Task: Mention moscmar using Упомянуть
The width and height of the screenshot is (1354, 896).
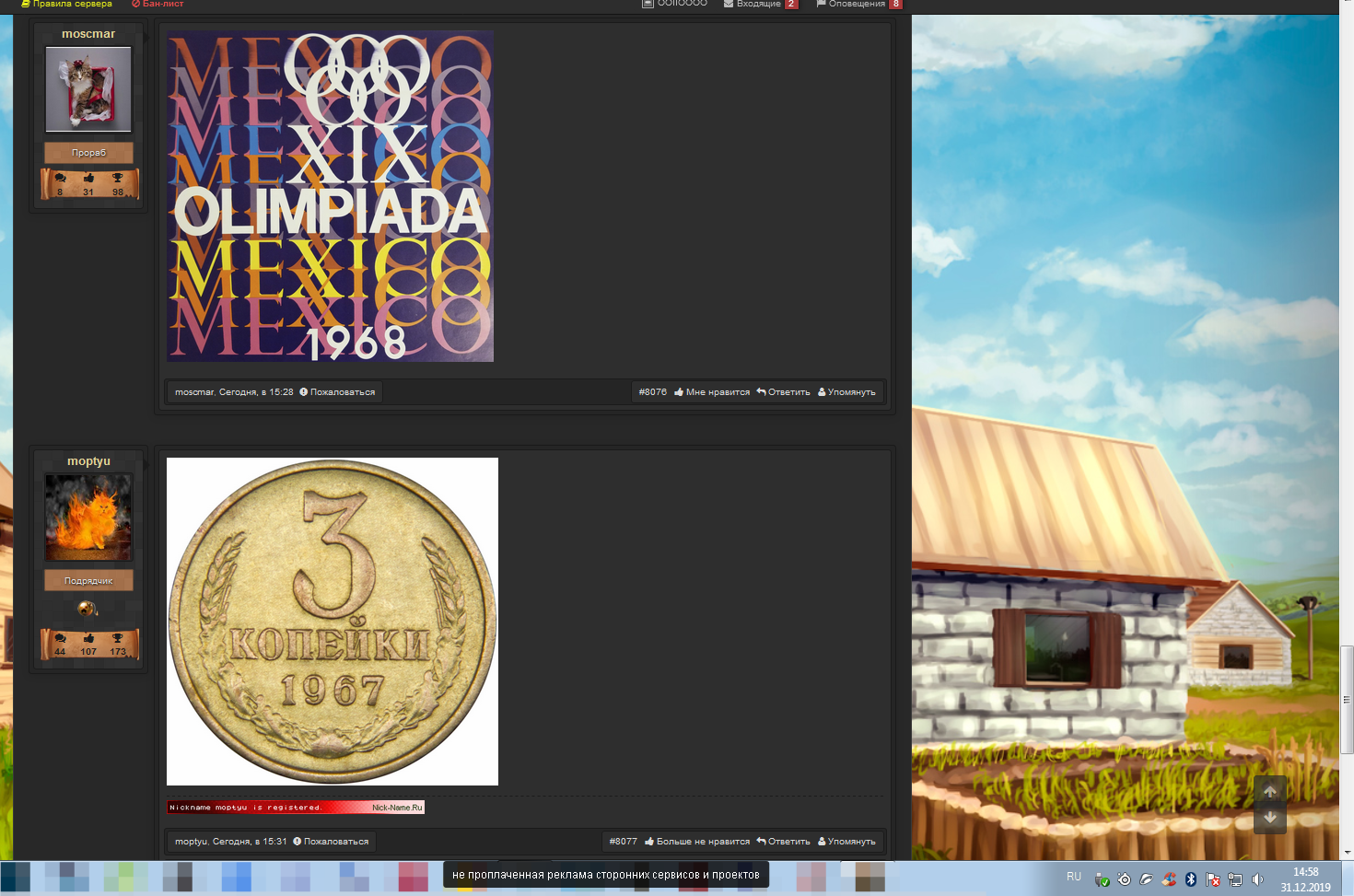Action: tap(846, 392)
